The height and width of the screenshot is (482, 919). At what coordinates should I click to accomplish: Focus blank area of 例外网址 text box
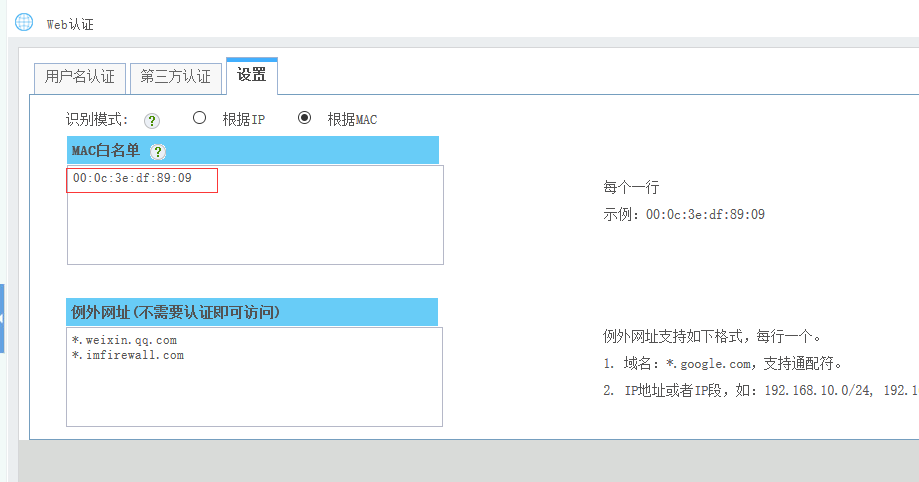255,395
